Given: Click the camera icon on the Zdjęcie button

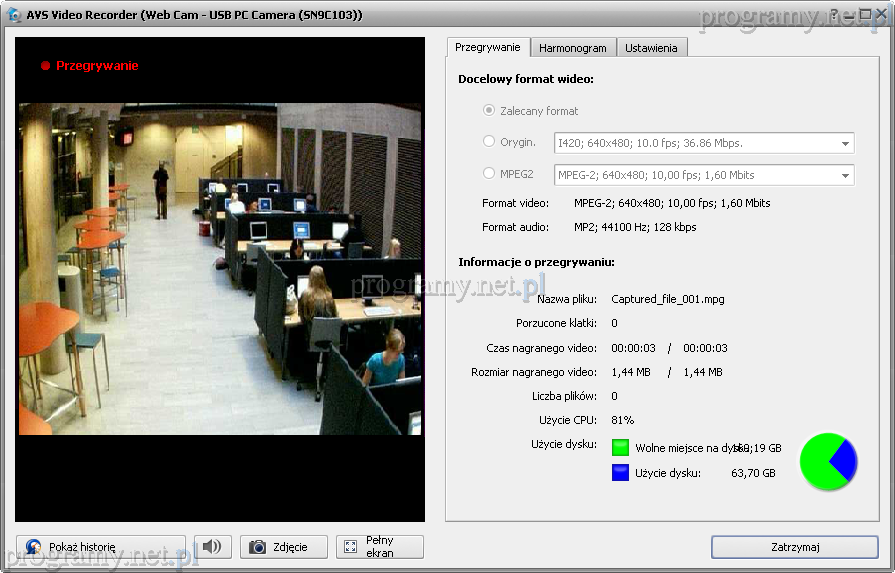Looking at the screenshot, I should (x=258, y=547).
